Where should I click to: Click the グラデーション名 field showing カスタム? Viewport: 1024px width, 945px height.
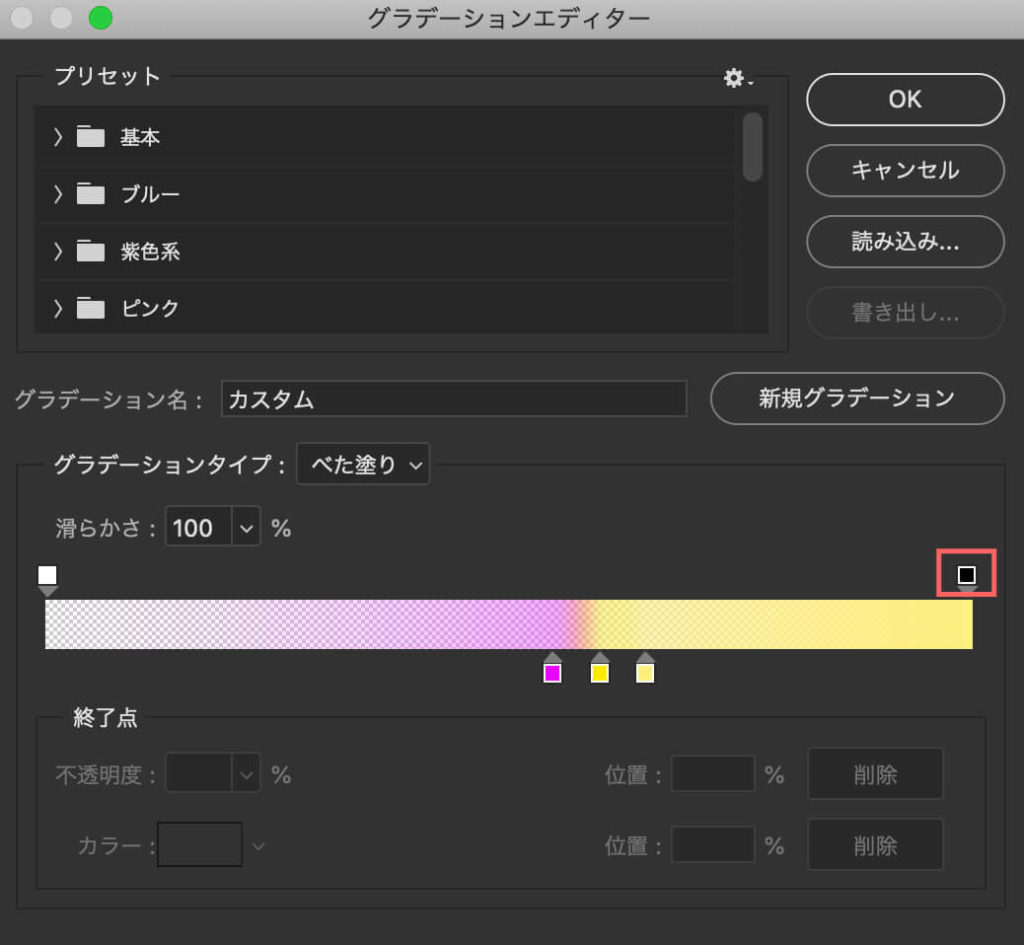pyautogui.click(x=454, y=398)
